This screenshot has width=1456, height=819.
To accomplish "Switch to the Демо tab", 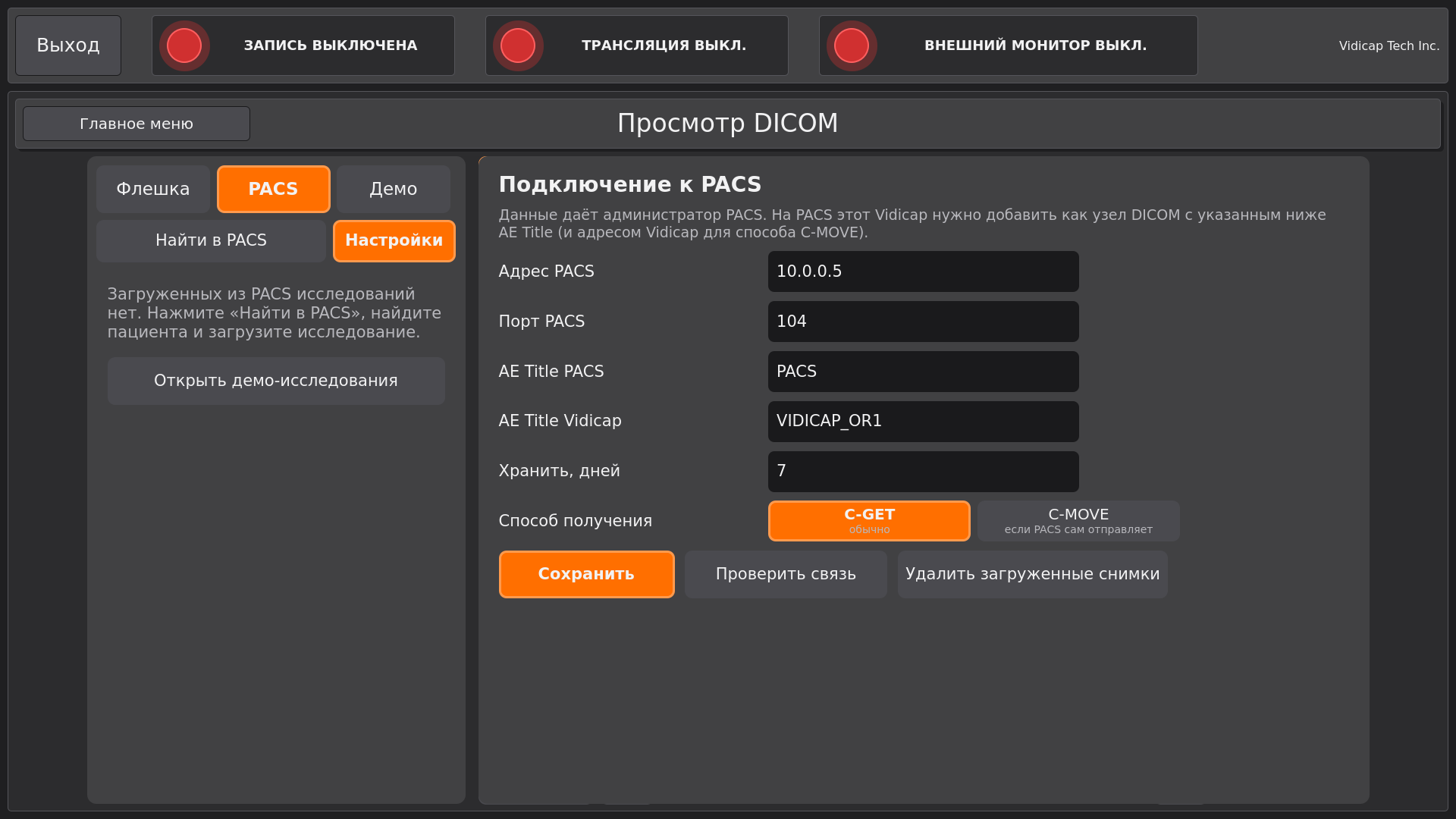I will click(394, 189).
